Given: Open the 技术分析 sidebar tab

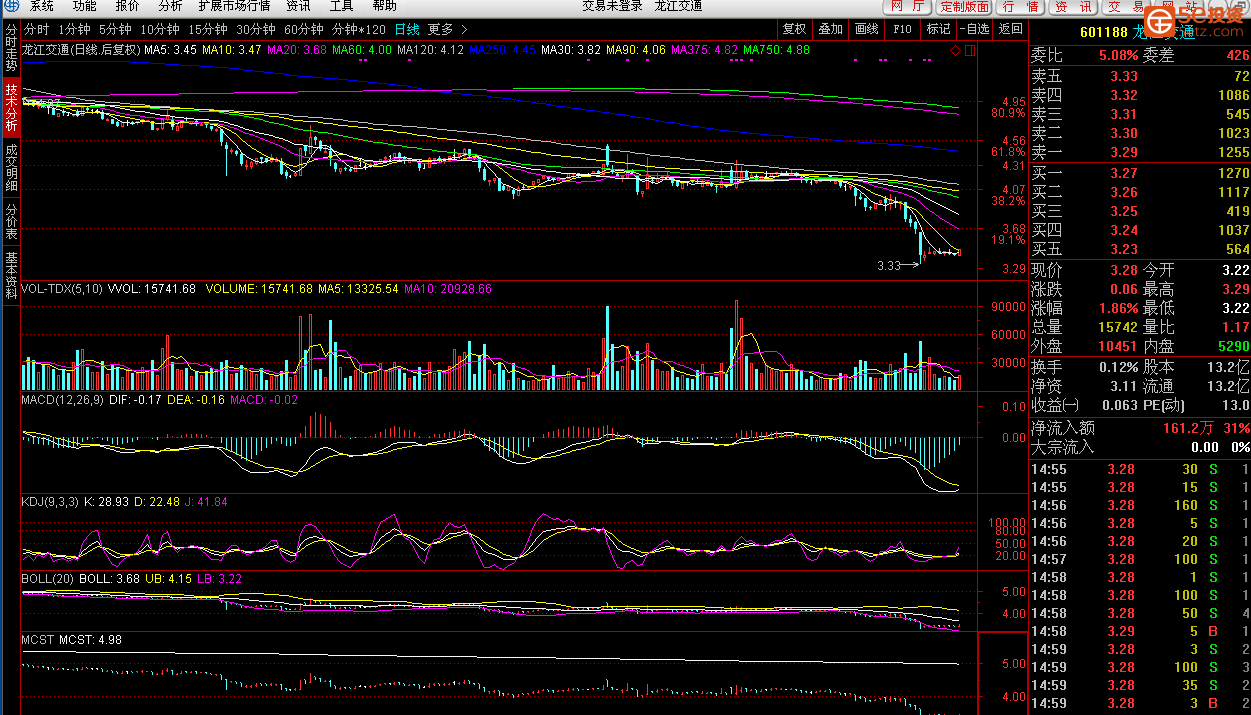Looking at the screenshot, I should (11, 108).
